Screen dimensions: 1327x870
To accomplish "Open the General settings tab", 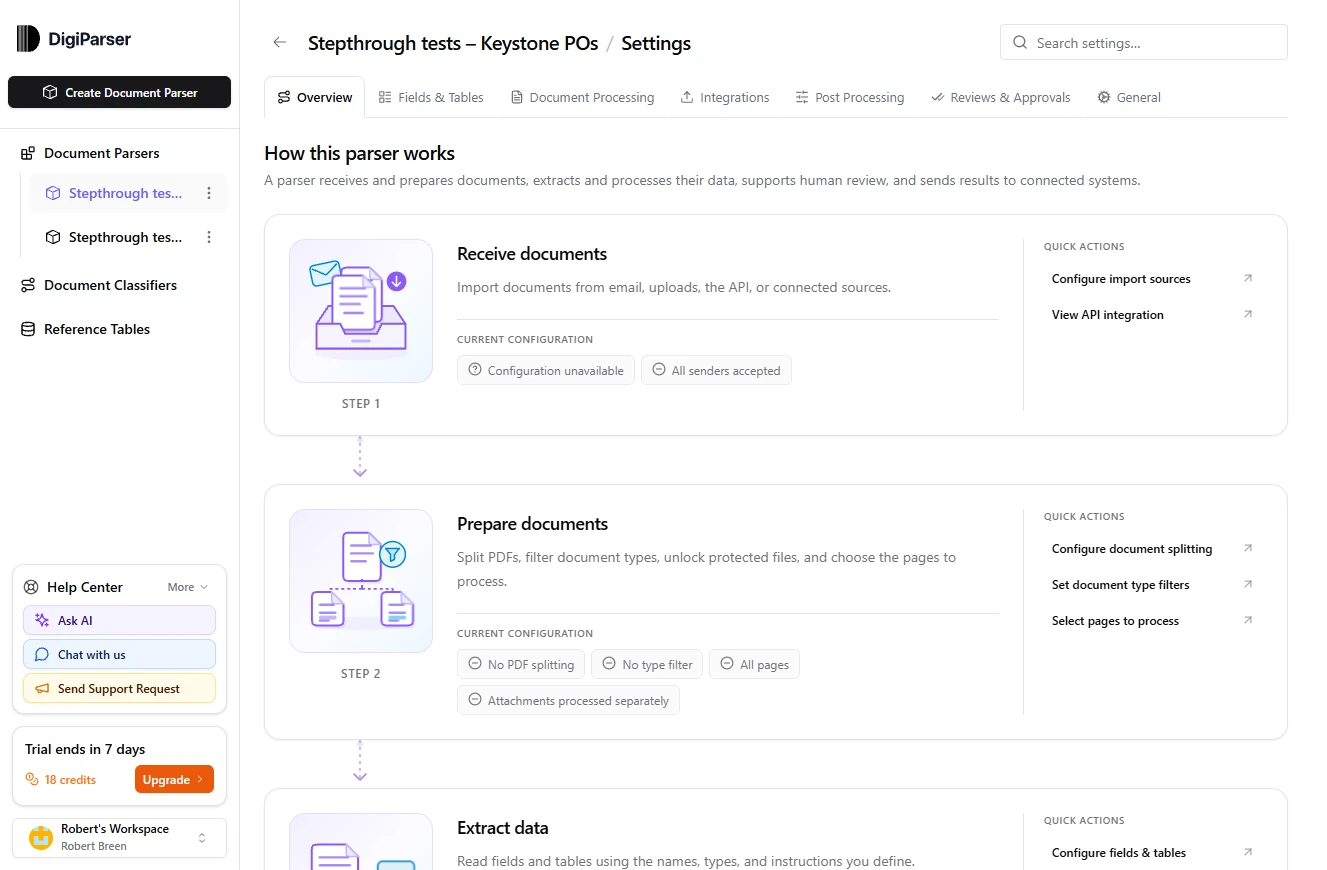I will pos(1129,97).
